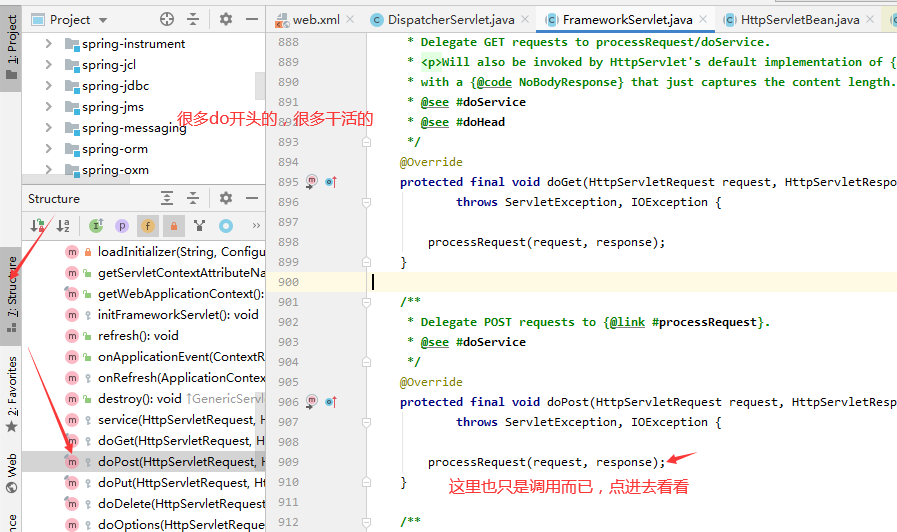Expand the spring-instrument module
897x532 pixels.
[x=49, y=43]
